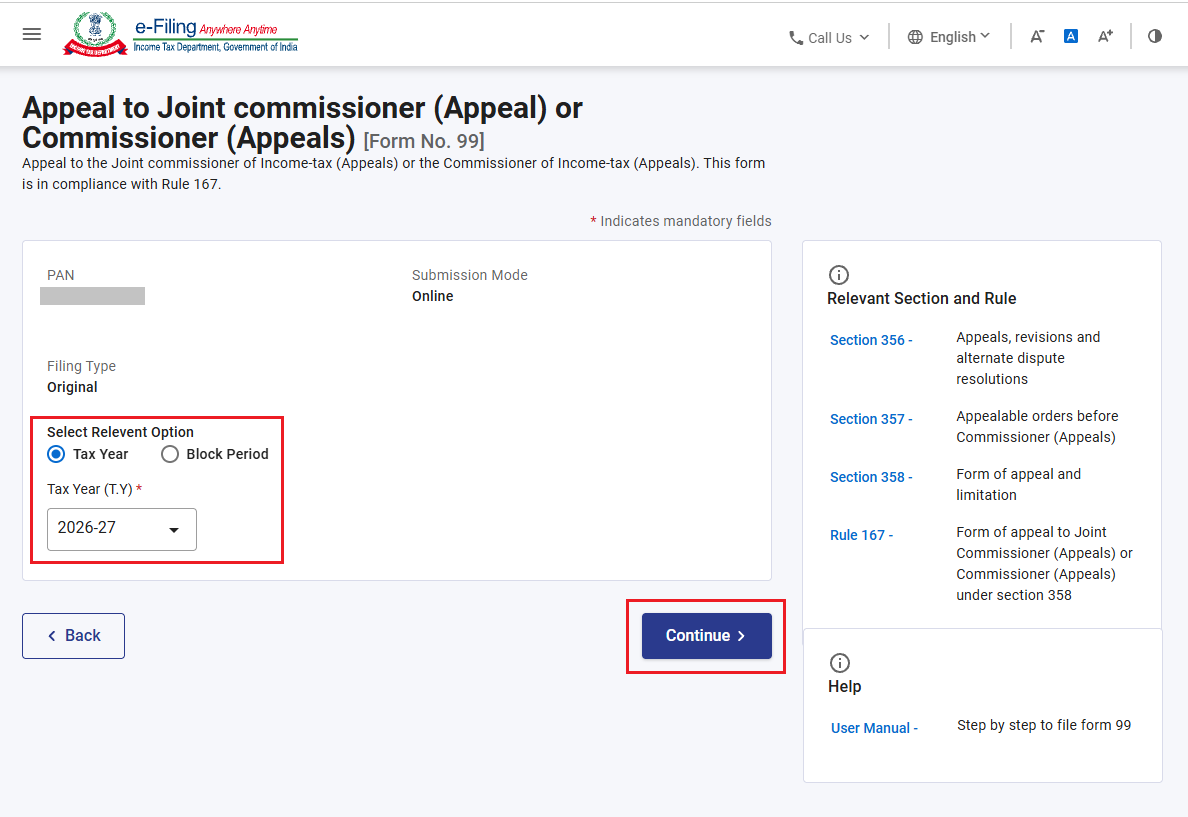Toggle high contrast mode icon
1188x817 pixels.
pos(1155,36)
